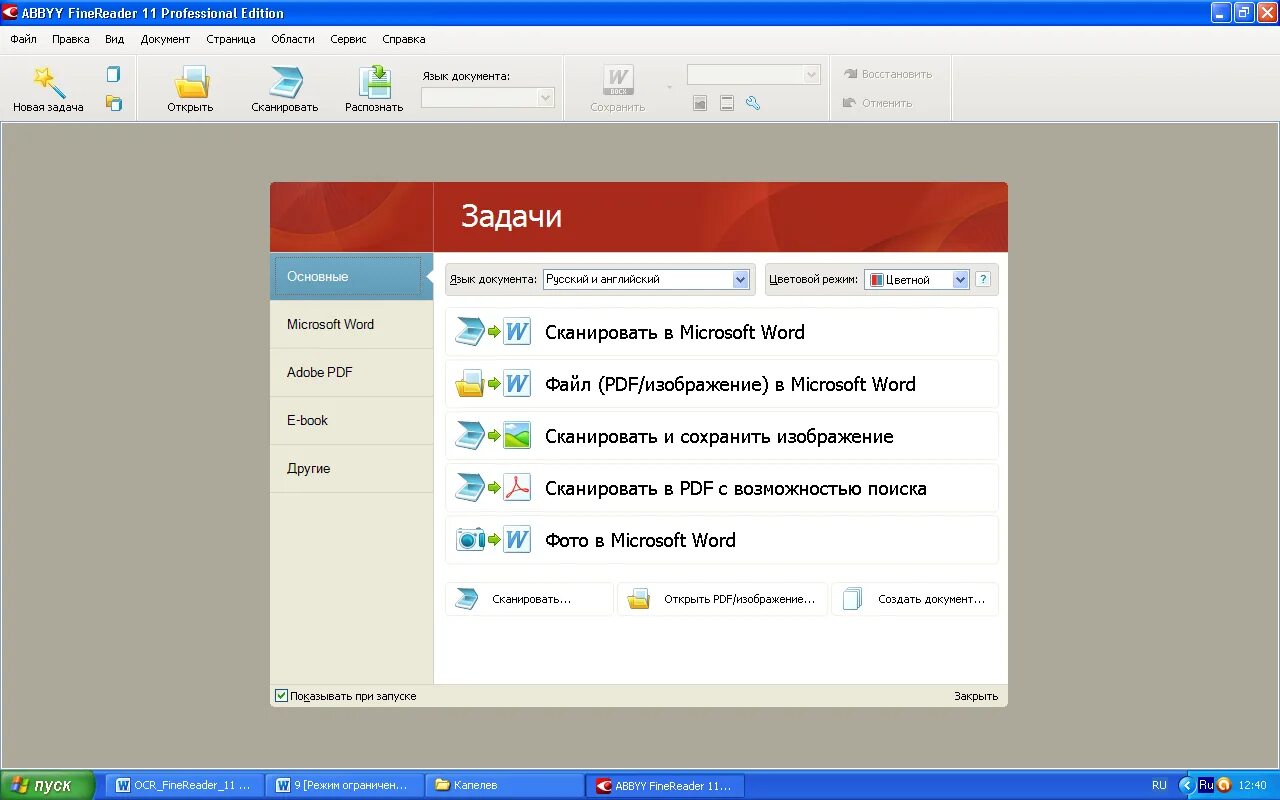Screen dimensions: 1280x800
Task: Click the RU language indicator in tray
Action: pos(1159,785)
